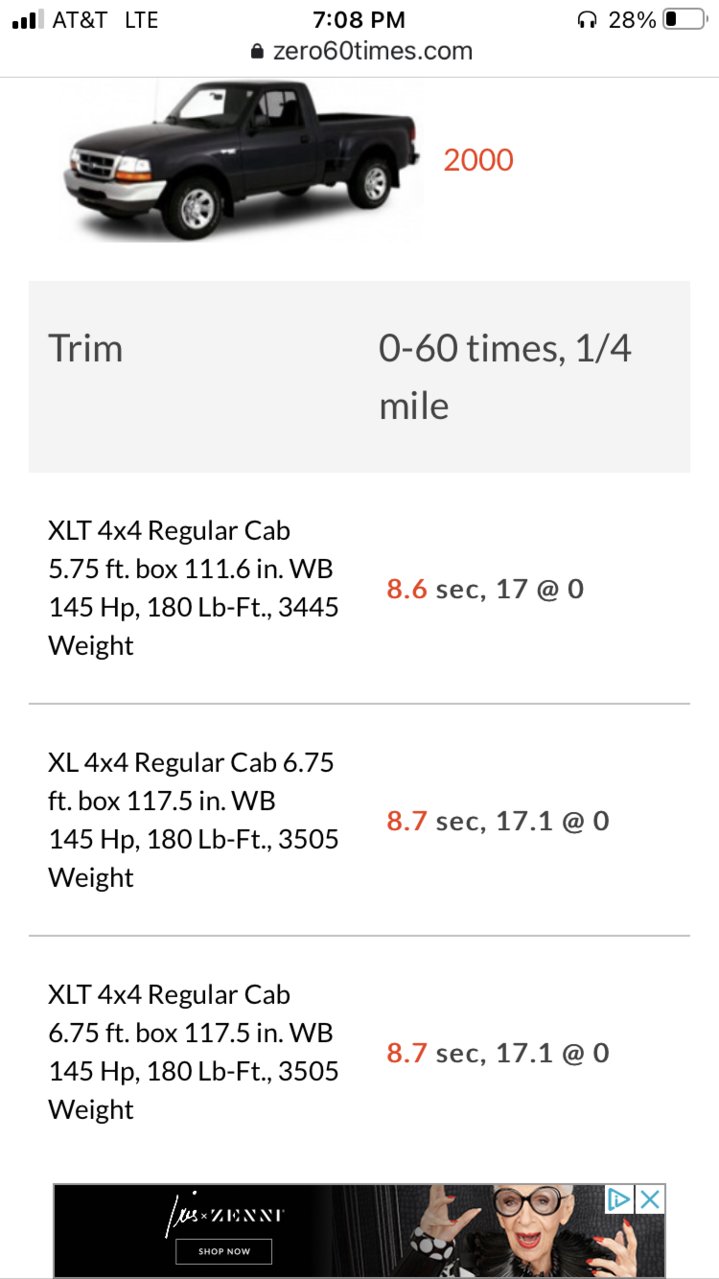Open the black Ford Ranger truck image

point(241,159)
